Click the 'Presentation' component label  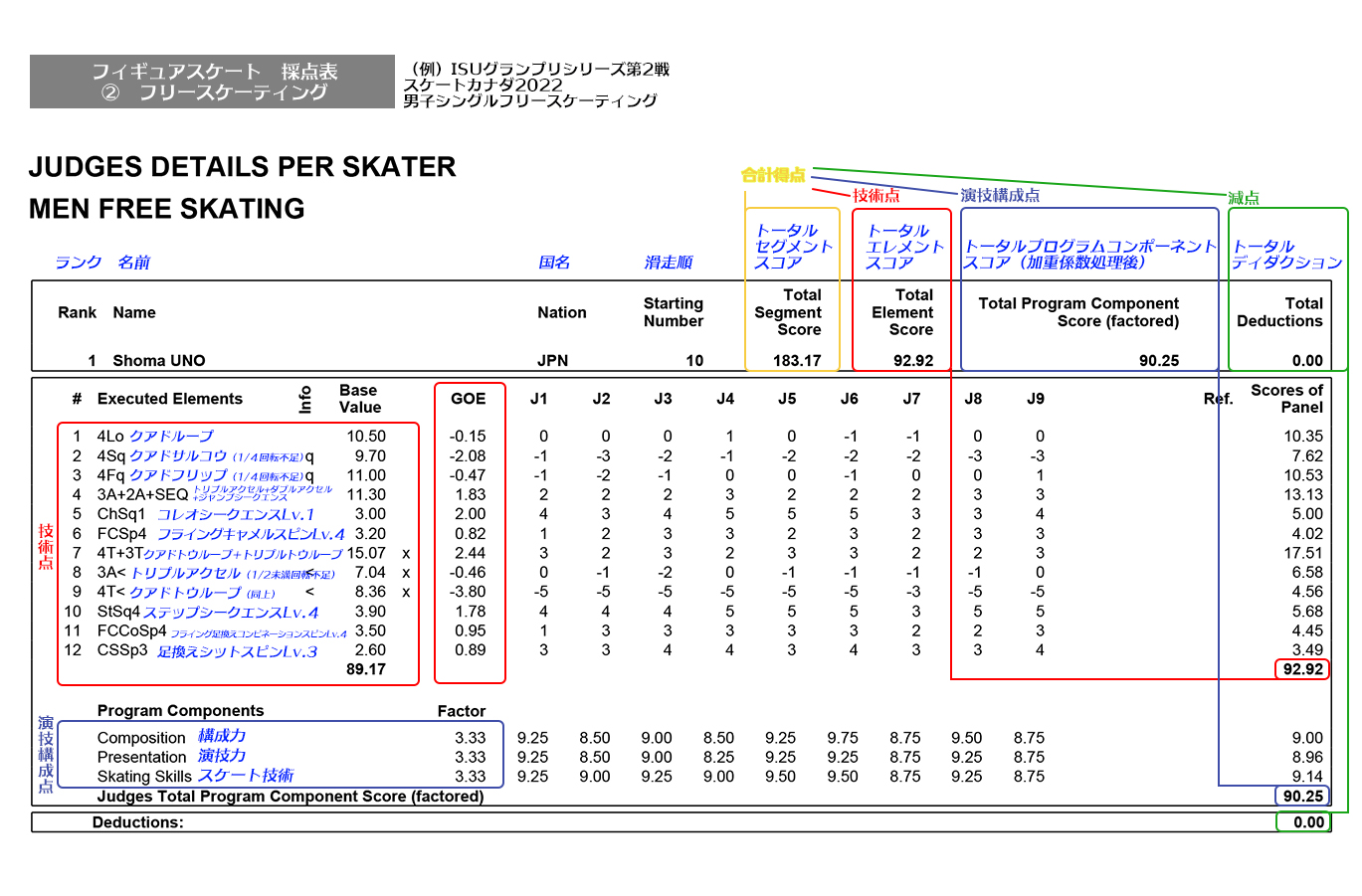[x=142, y=758]
